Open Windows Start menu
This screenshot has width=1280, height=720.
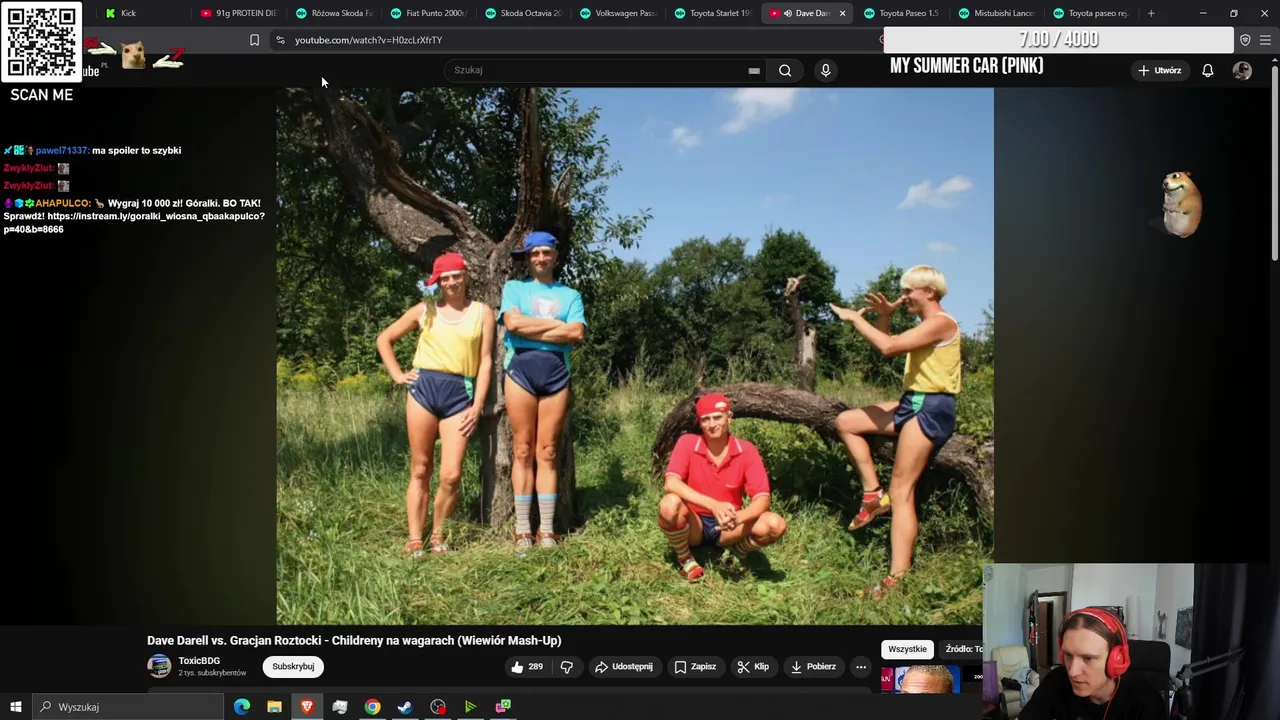pyautogui.click(x=15, y=707)
